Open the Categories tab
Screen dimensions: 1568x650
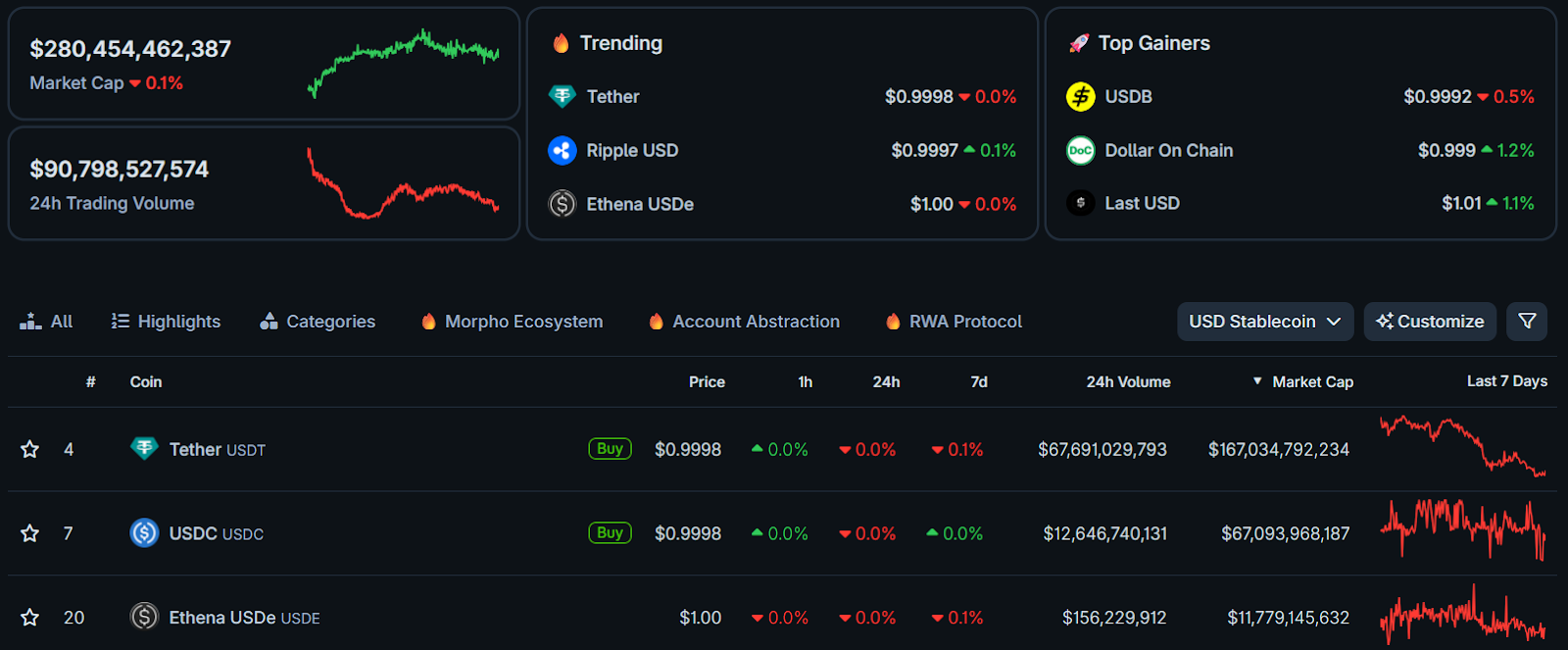318,322
